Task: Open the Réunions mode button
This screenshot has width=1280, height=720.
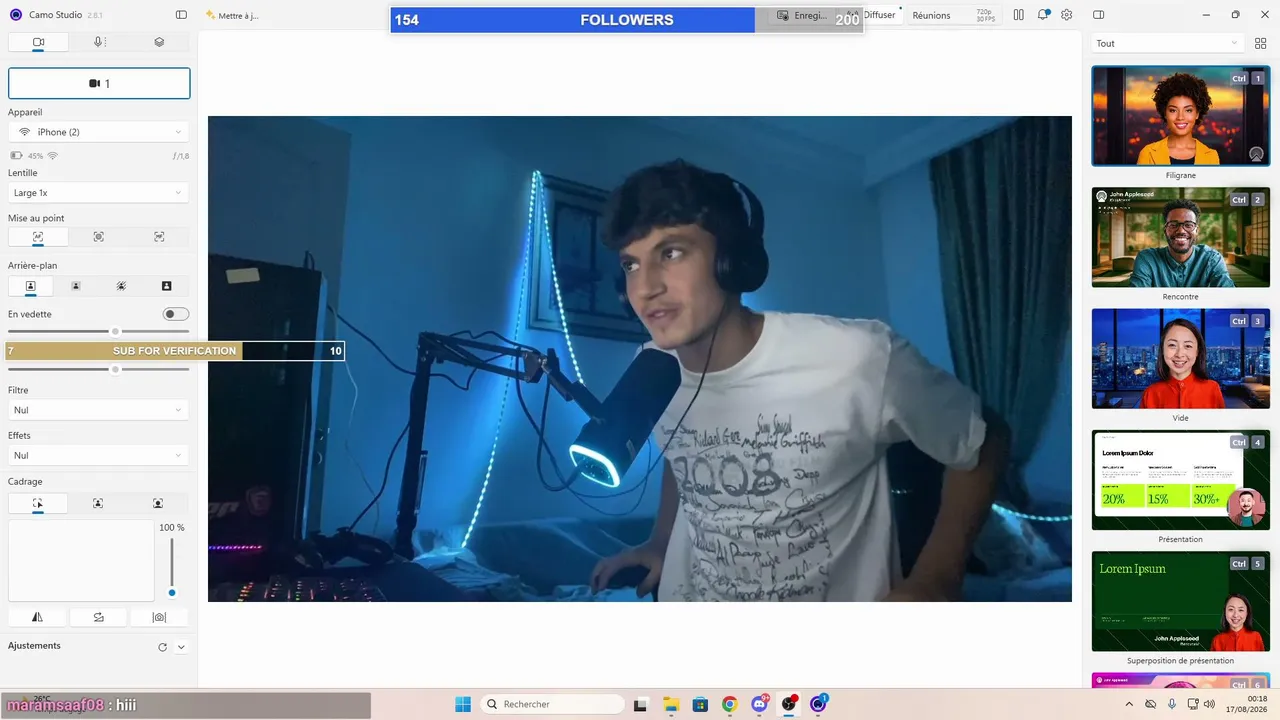Action: tap(931, 15)
